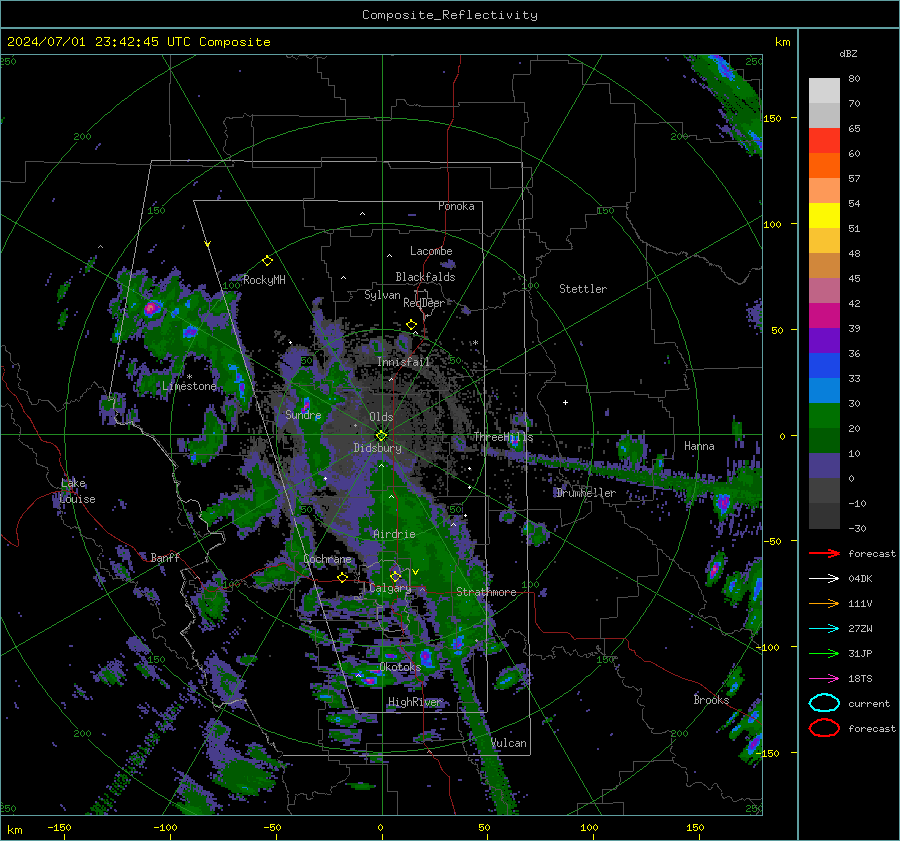Click the bright yellow 54-51 dBZ swatch
900x841 pixels.
pyautogui.click(x=824, y=216)
